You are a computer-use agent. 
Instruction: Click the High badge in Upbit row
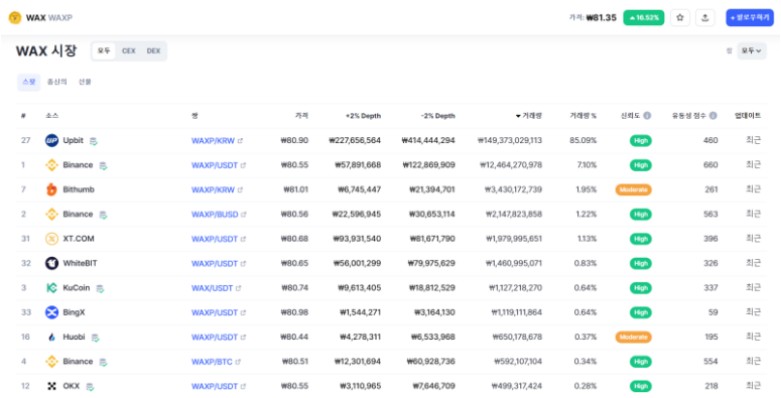tap(641, 141)
